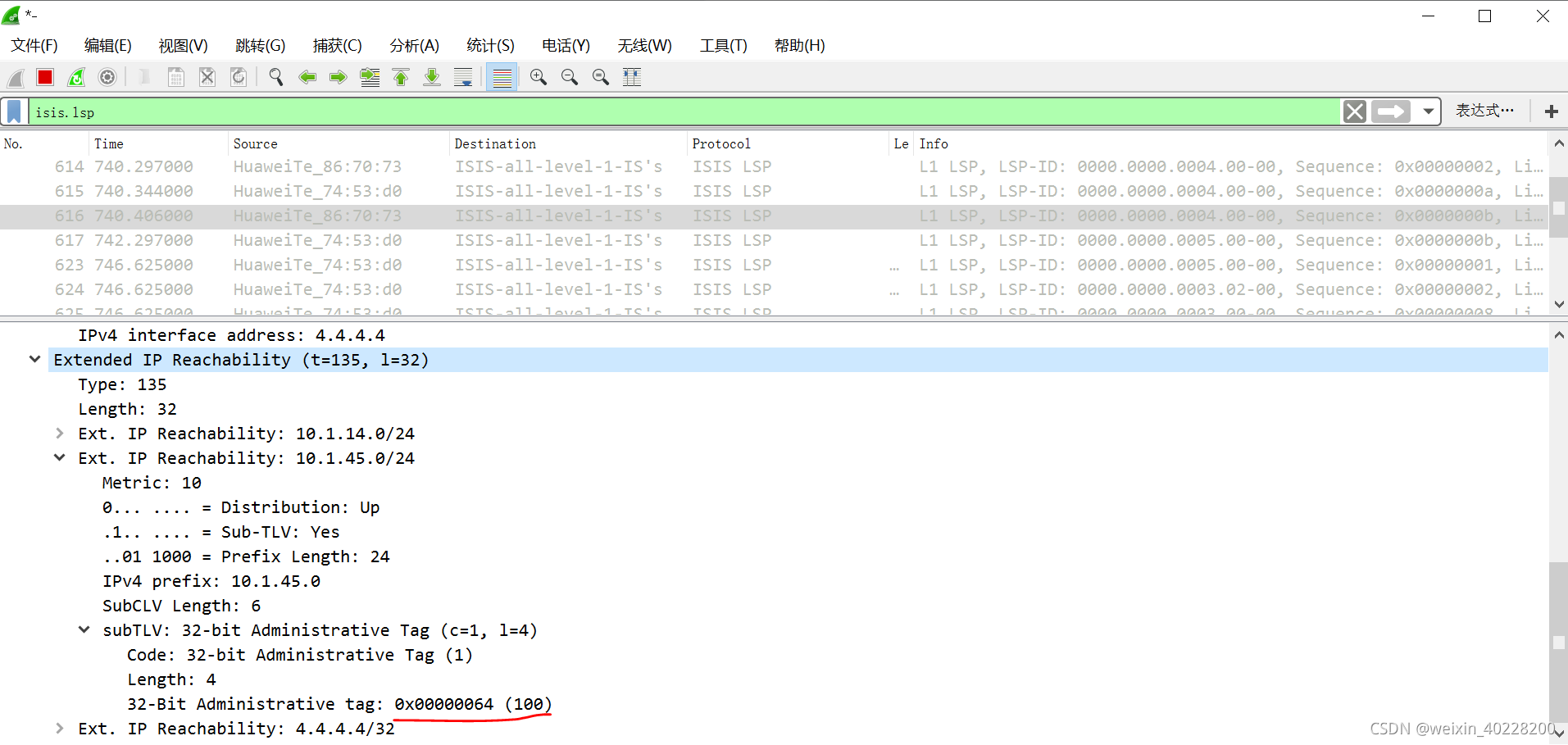Jump to the first packet

point(401,78)
